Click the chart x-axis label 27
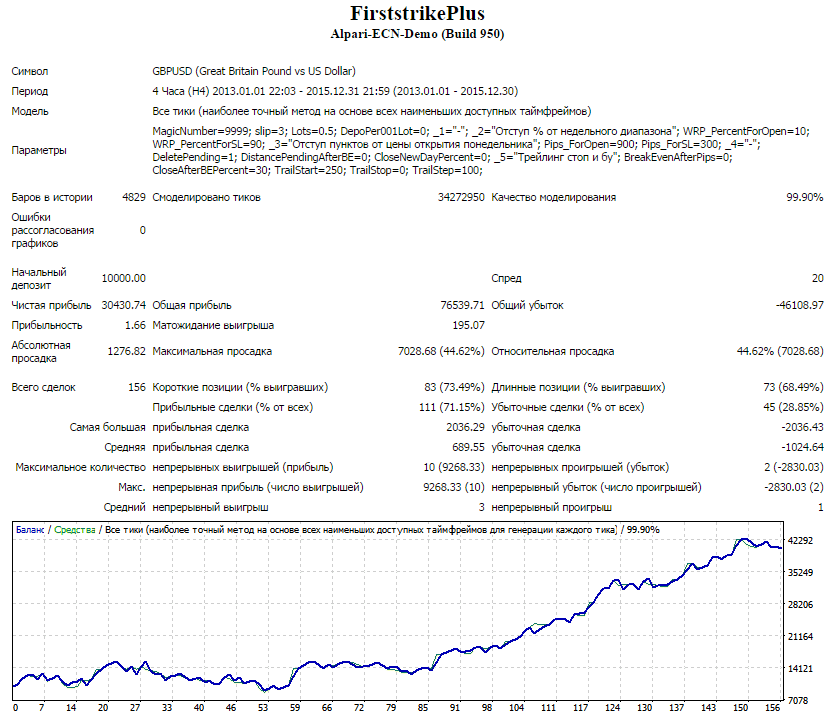This screenshot has height=718, width=832. [135, 707]
